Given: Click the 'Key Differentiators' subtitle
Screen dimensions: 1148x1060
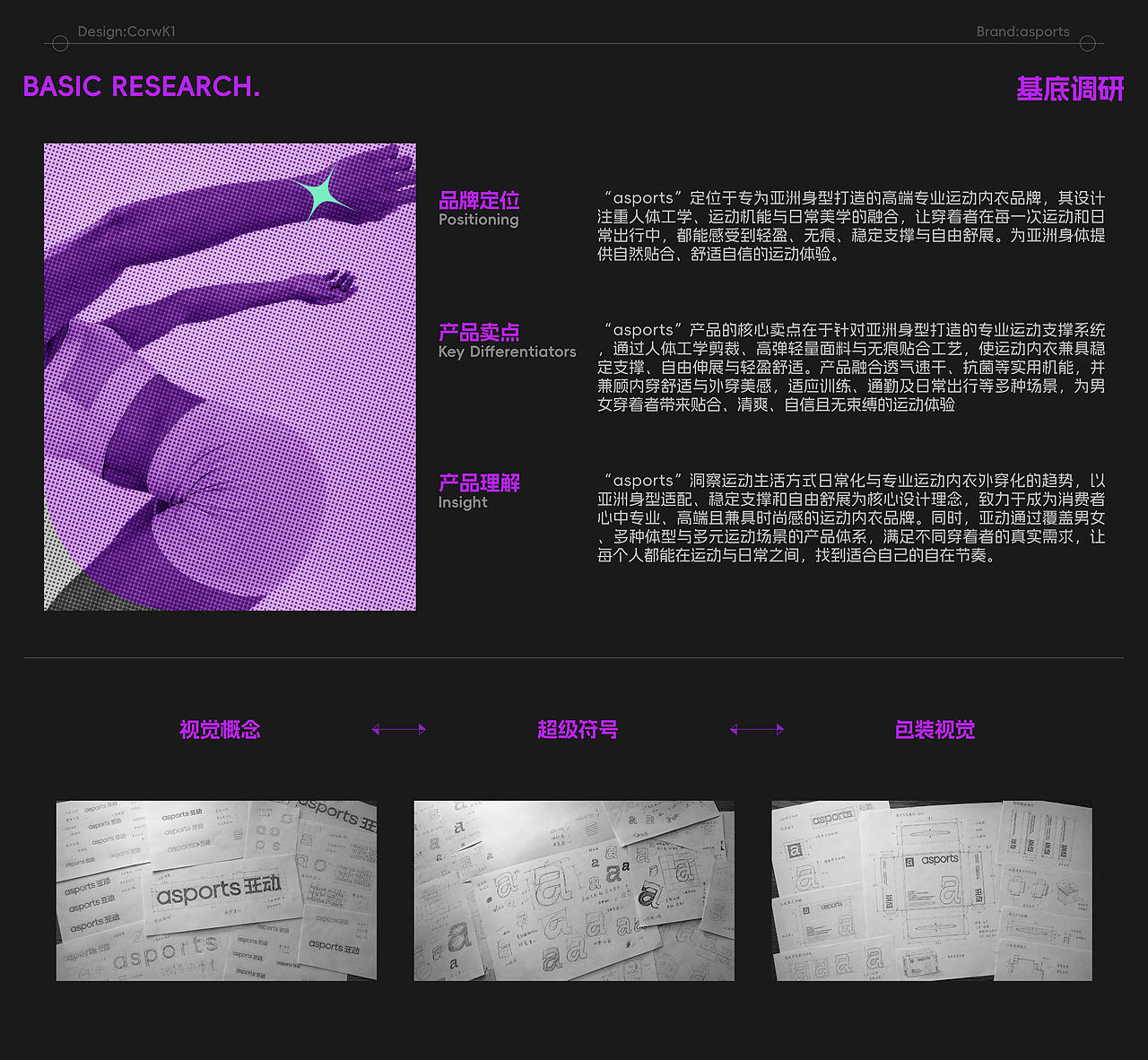Looking at the screenshot, I should tap(508, 352).
